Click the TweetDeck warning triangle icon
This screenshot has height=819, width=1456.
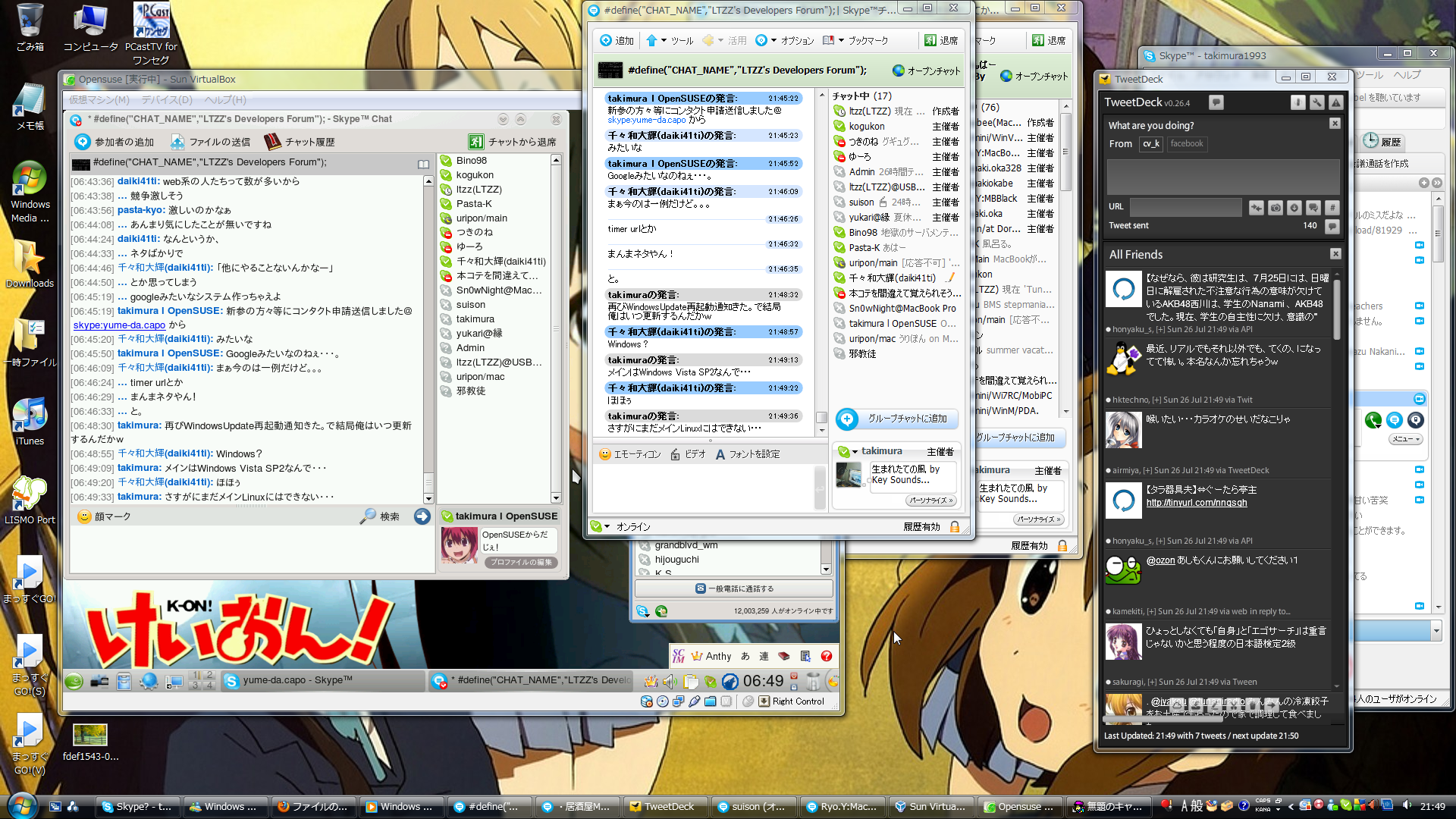click(x=1336, y=102)
